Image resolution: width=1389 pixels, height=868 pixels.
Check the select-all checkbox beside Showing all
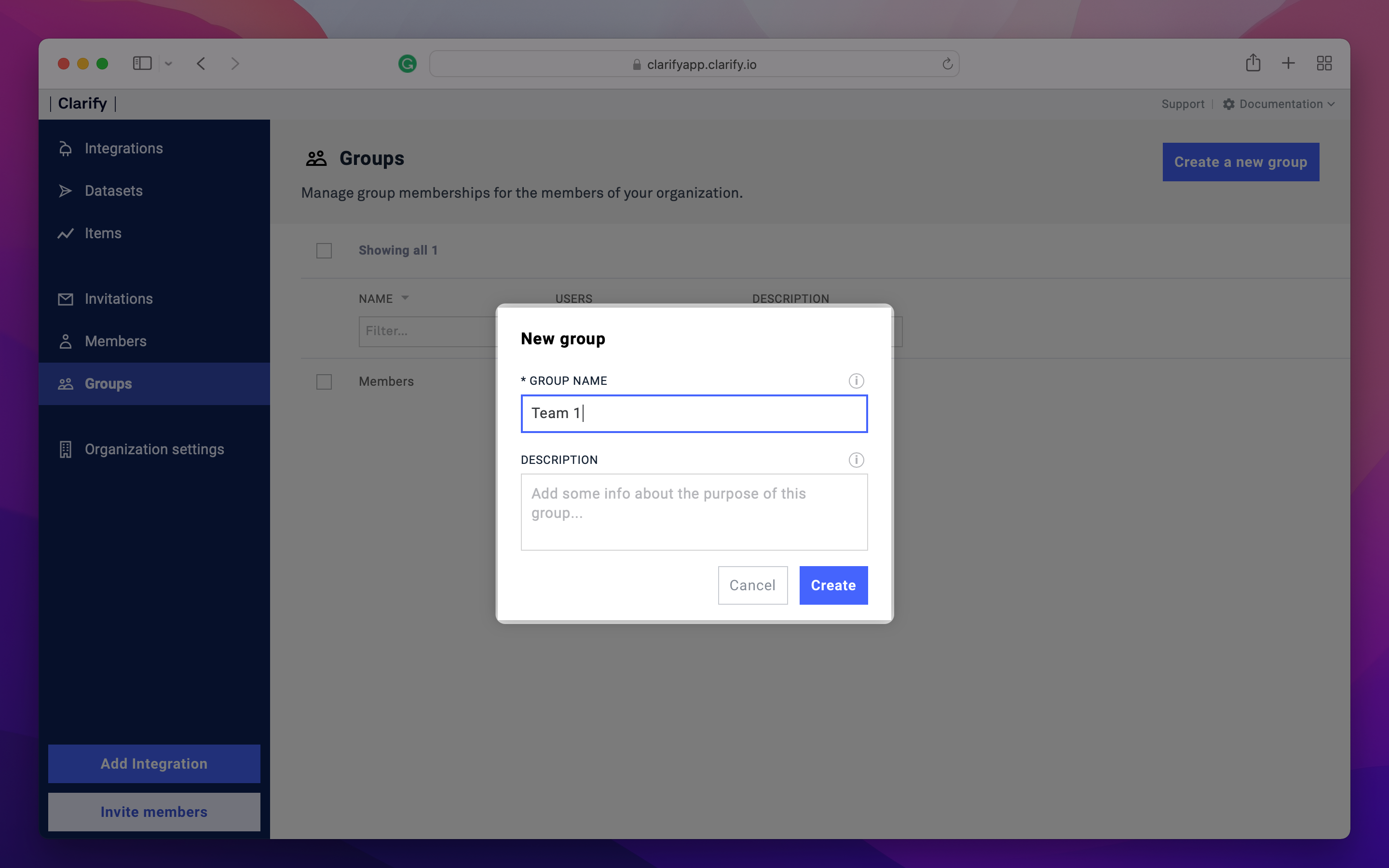pyautogui.click(x=324, y=251)
